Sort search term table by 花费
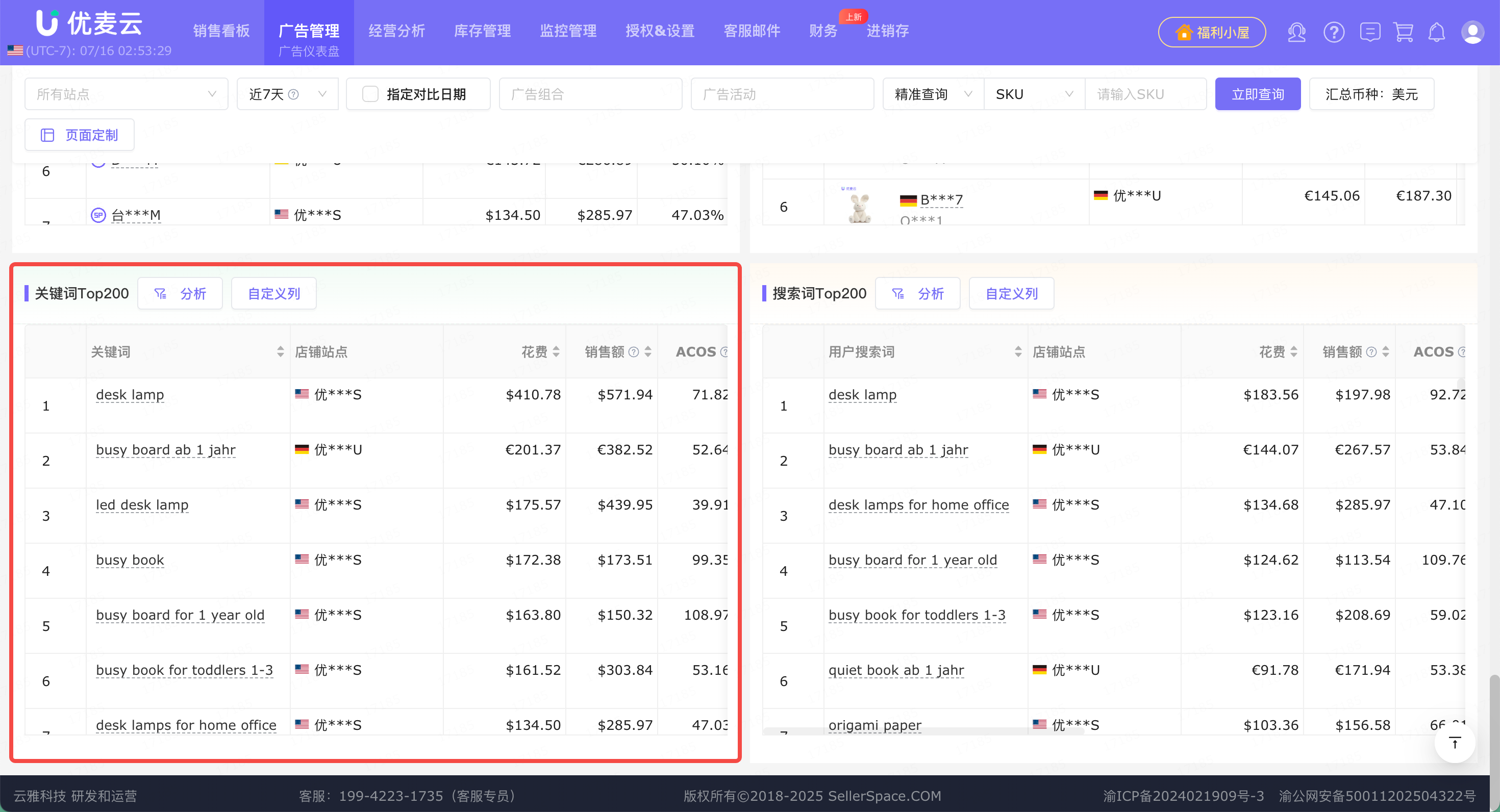1500x812 pixels. (x=1294, y=351)
